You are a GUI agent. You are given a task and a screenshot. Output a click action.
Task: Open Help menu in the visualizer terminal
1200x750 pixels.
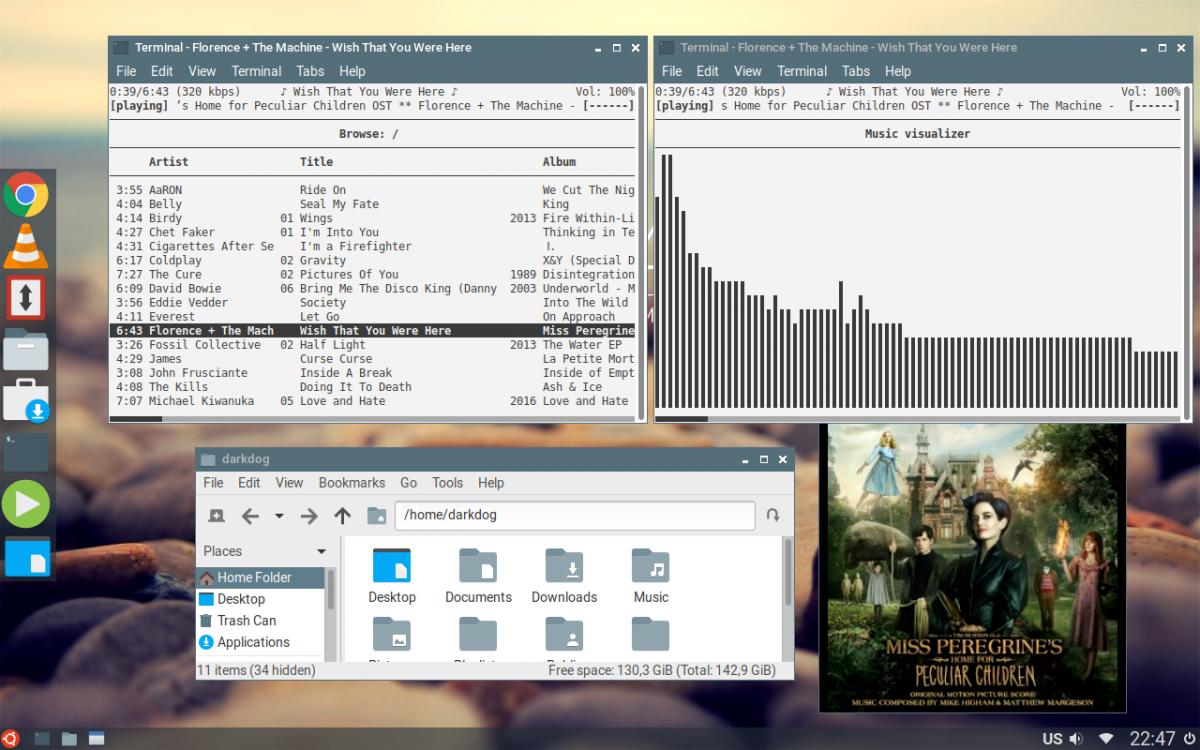tap(898, 71)
